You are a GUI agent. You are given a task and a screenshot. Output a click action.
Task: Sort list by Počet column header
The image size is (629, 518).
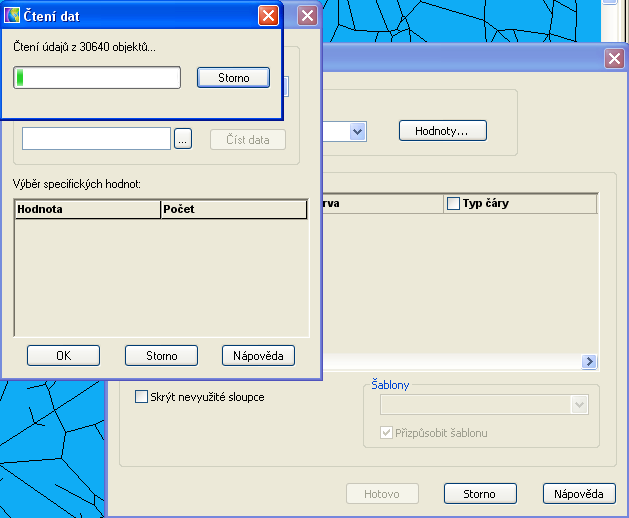[x=233, y=210]
